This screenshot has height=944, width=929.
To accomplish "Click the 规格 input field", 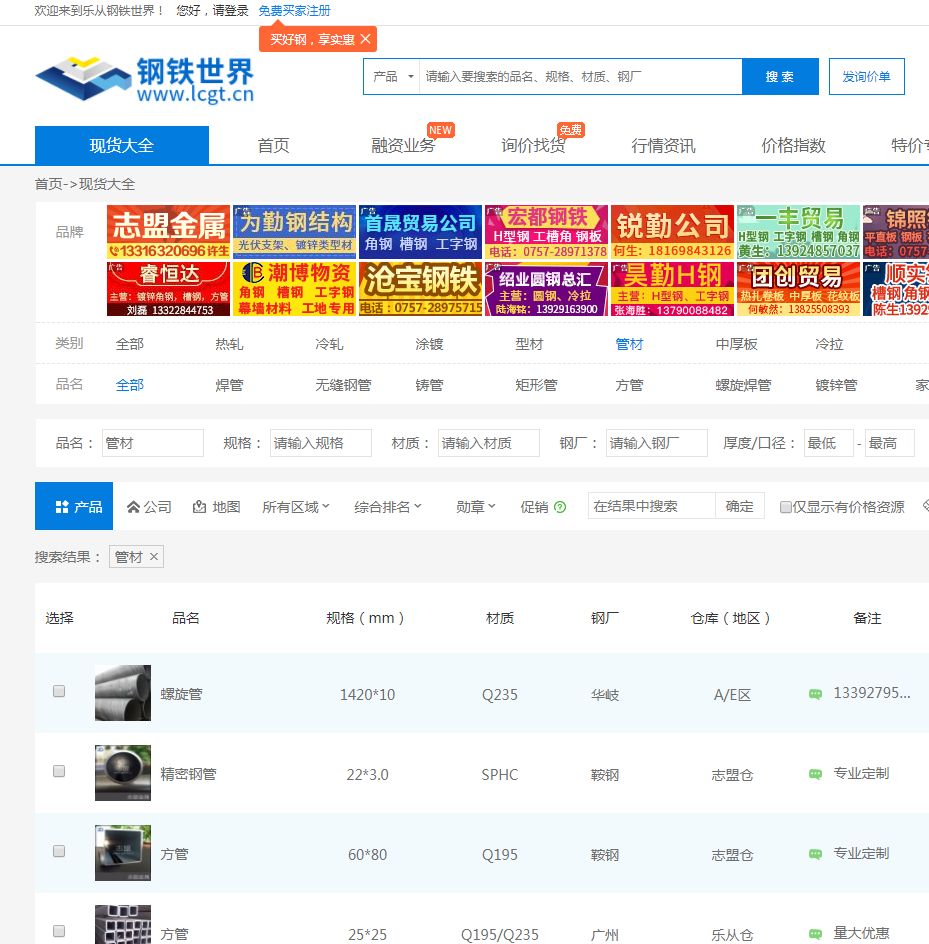I will (x=321, y=443).
